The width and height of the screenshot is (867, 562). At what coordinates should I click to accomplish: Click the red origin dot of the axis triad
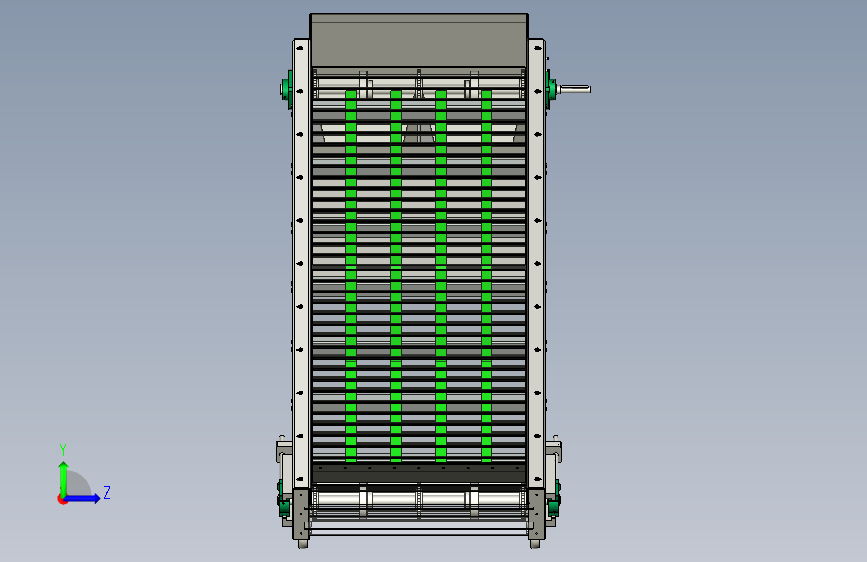(x=62, y=499)
